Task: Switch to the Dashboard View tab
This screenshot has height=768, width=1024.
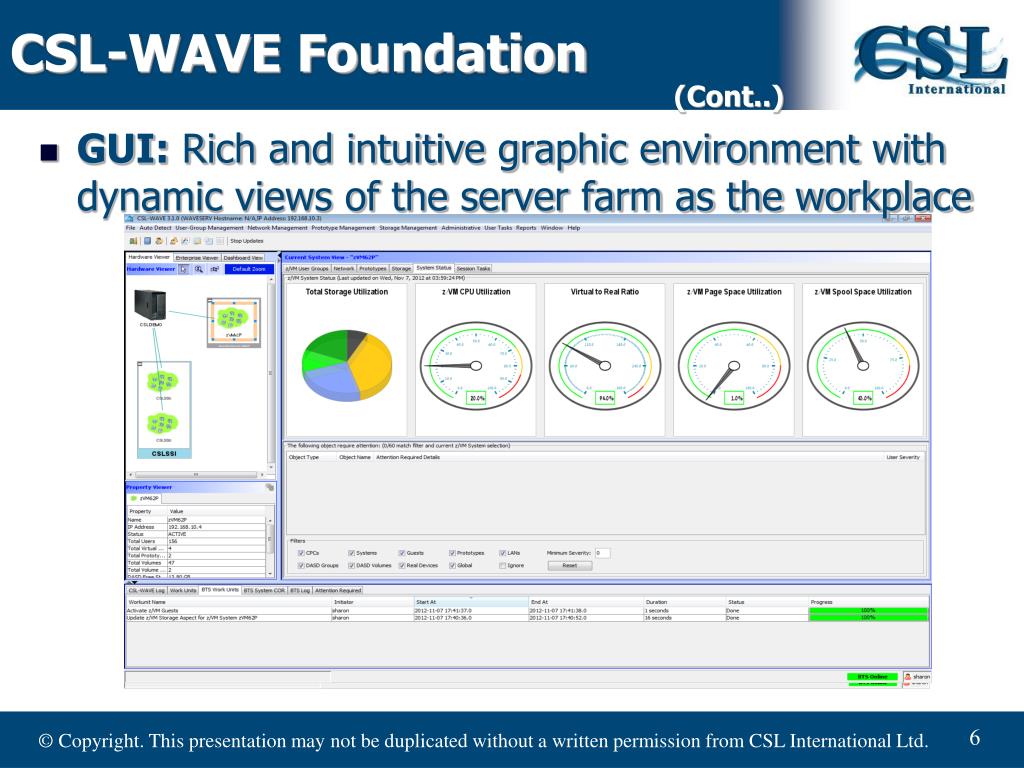Action: (243, 258)
